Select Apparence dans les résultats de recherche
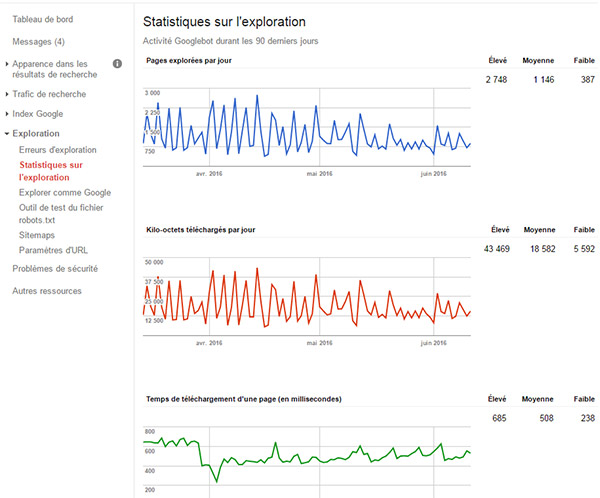 (x=55, y=69)
